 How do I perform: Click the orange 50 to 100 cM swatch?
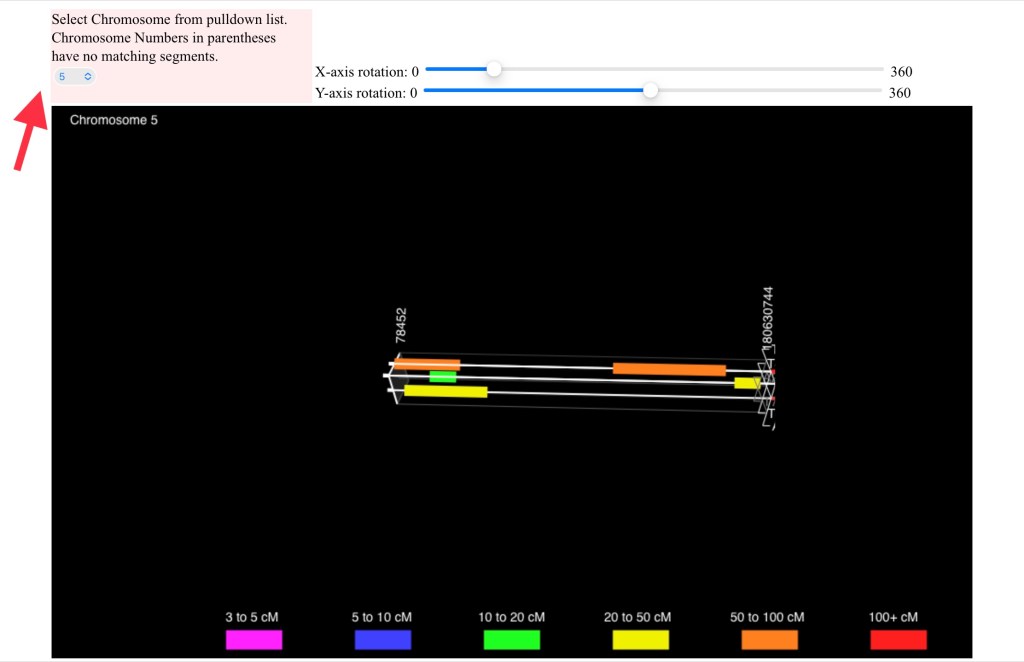tap(769, 640)
